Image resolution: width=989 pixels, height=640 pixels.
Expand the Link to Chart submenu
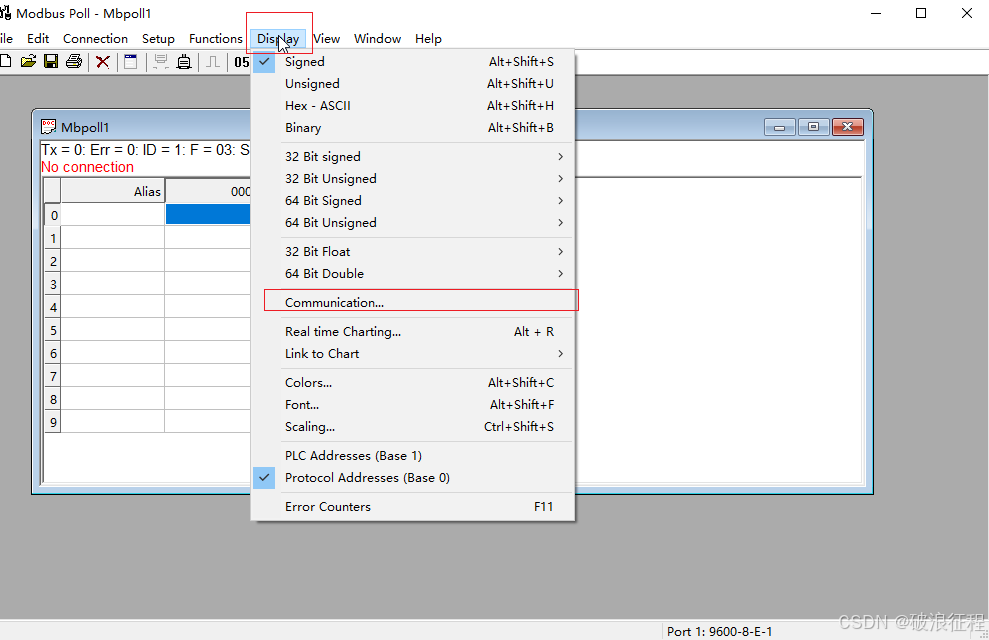pos(413,354)
